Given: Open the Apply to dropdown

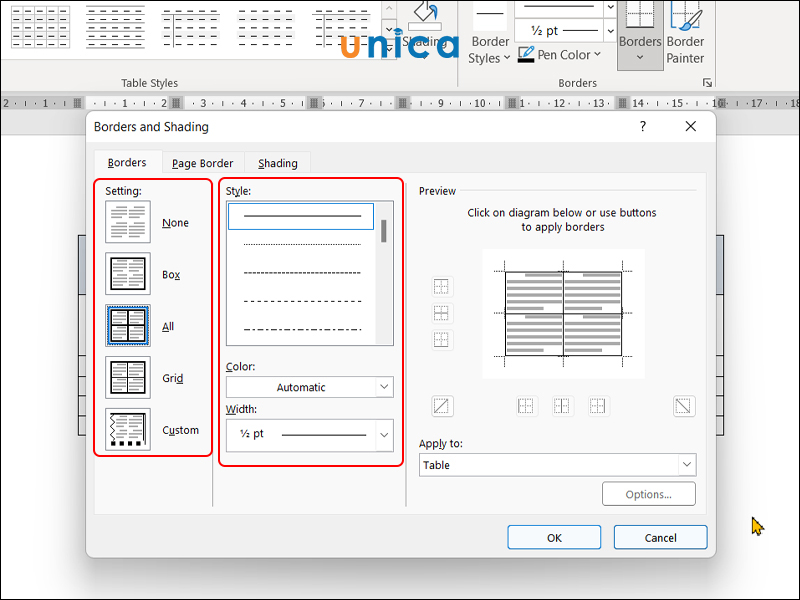Looking at the screenshot, I should tap(557, 465).
